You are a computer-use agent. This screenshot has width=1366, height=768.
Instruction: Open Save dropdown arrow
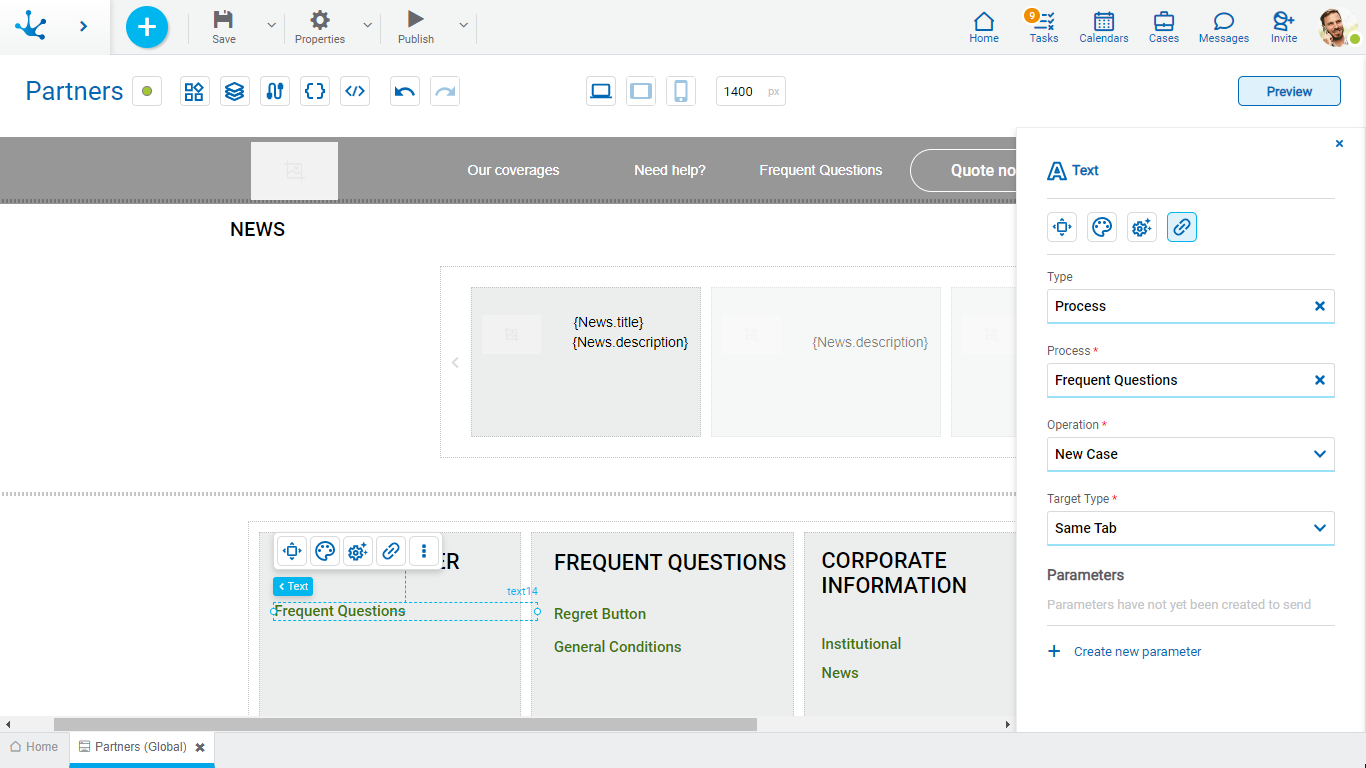(x=272, y=25)
